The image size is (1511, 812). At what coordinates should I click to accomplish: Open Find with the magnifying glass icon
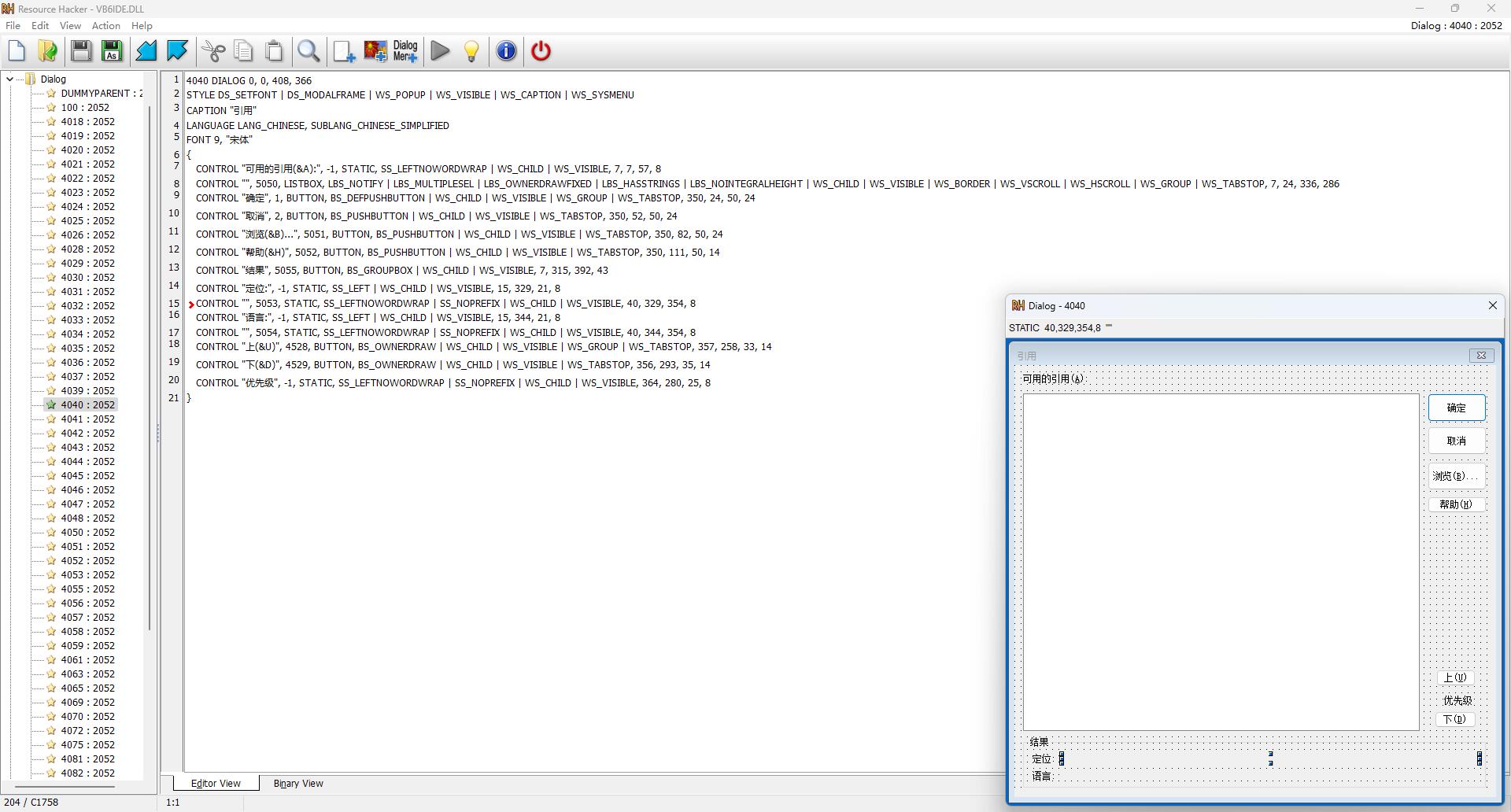point(308,51)
